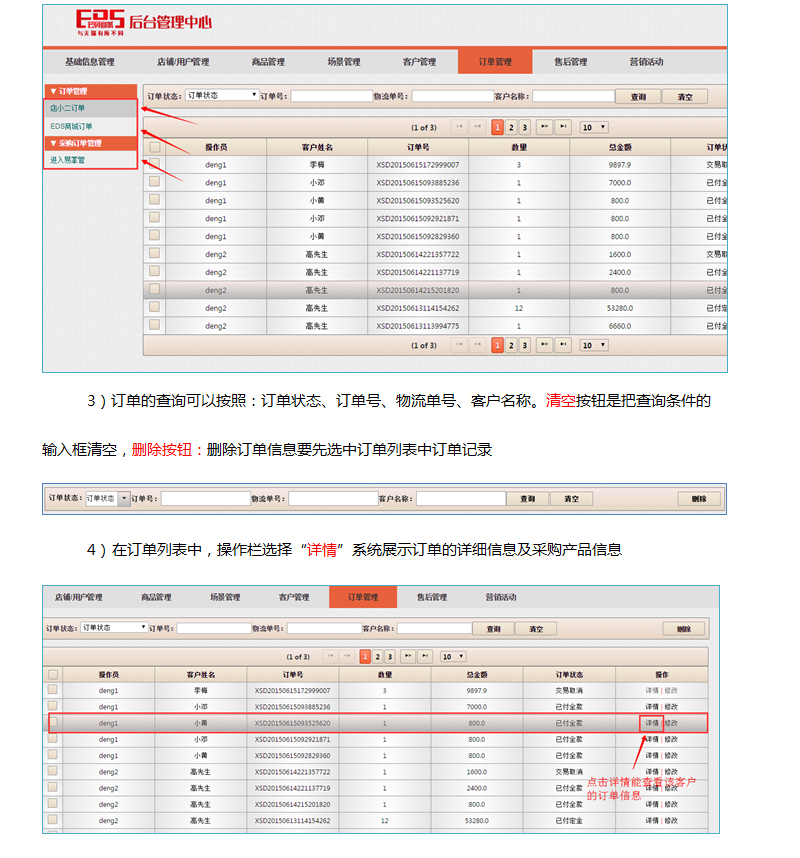Screen dimensions: 800x858
Task: Open 营销活动 tab in the third screenshot
Action: coord(501,597)
